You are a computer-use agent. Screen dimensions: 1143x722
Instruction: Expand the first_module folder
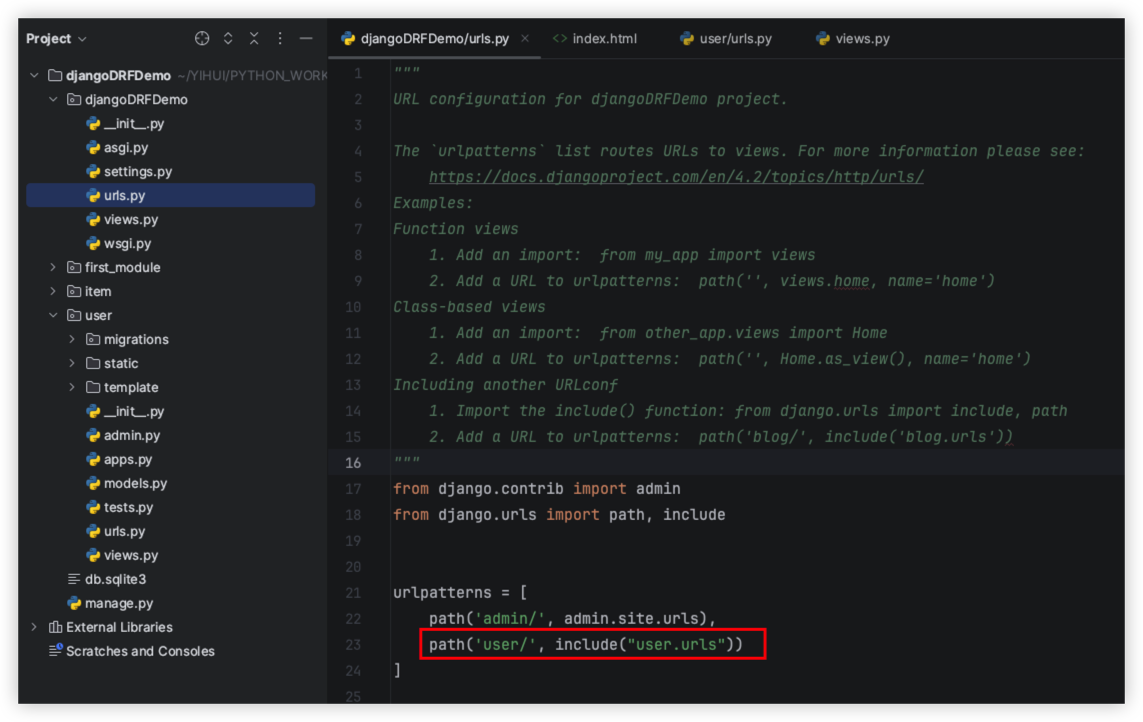point(54,268)
